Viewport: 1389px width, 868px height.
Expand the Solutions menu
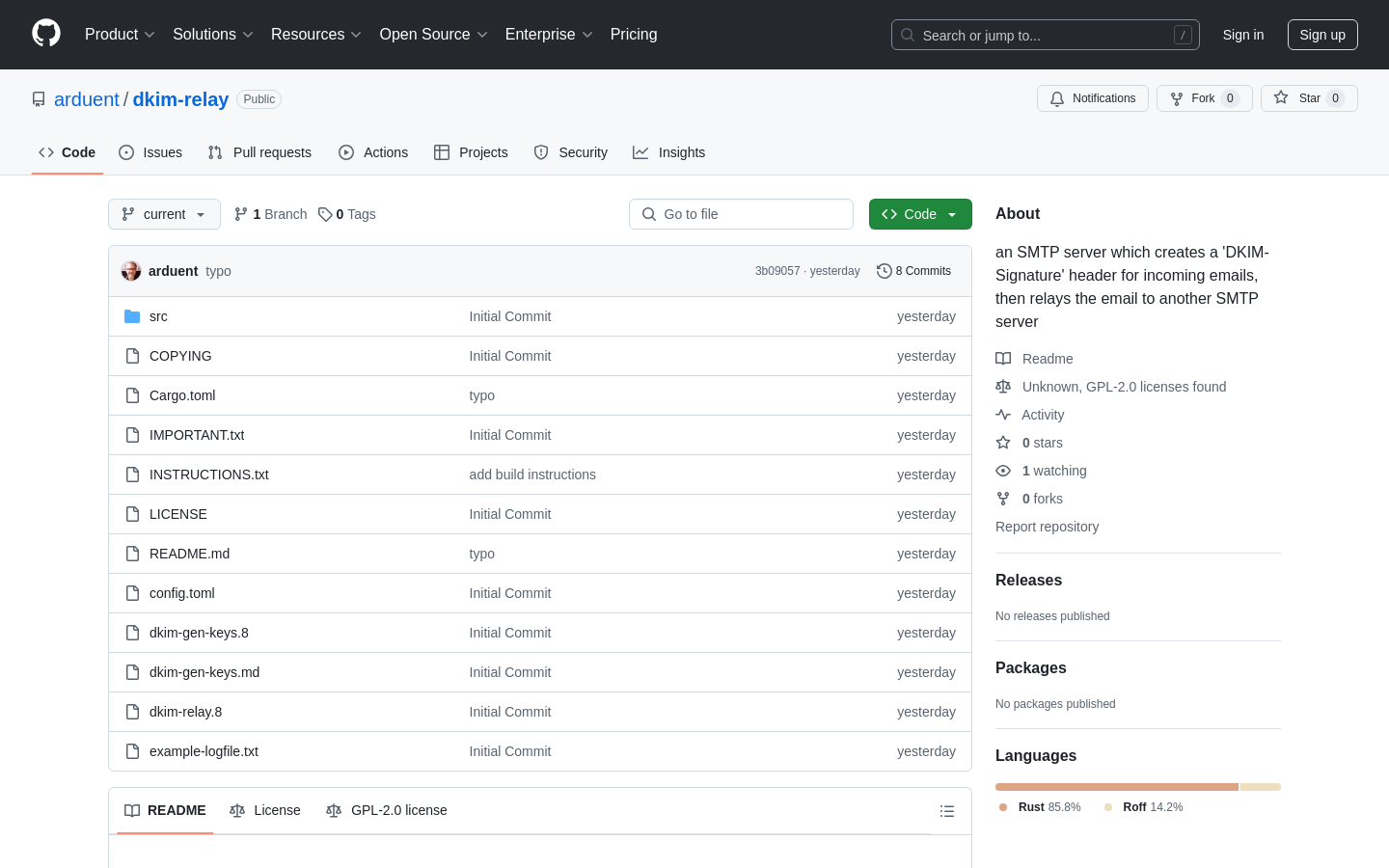[x=213, y=35]
